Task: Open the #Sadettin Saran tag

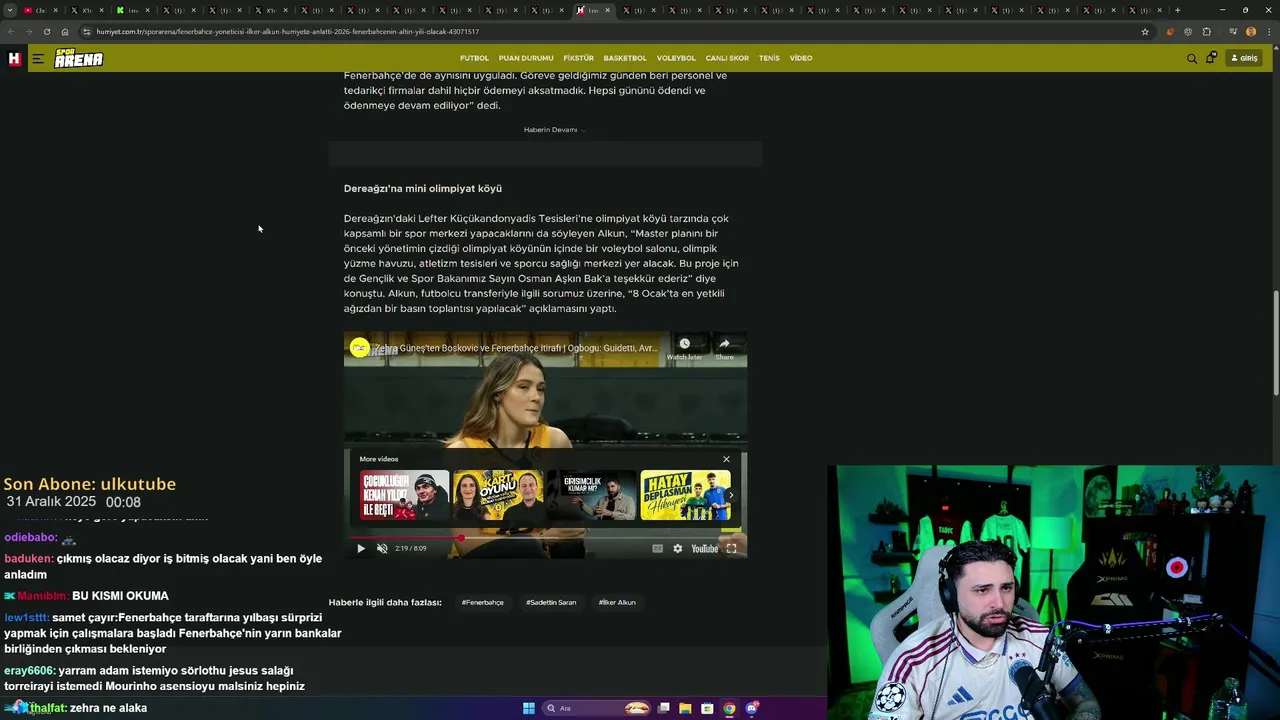Action: (x=551, y=602)
